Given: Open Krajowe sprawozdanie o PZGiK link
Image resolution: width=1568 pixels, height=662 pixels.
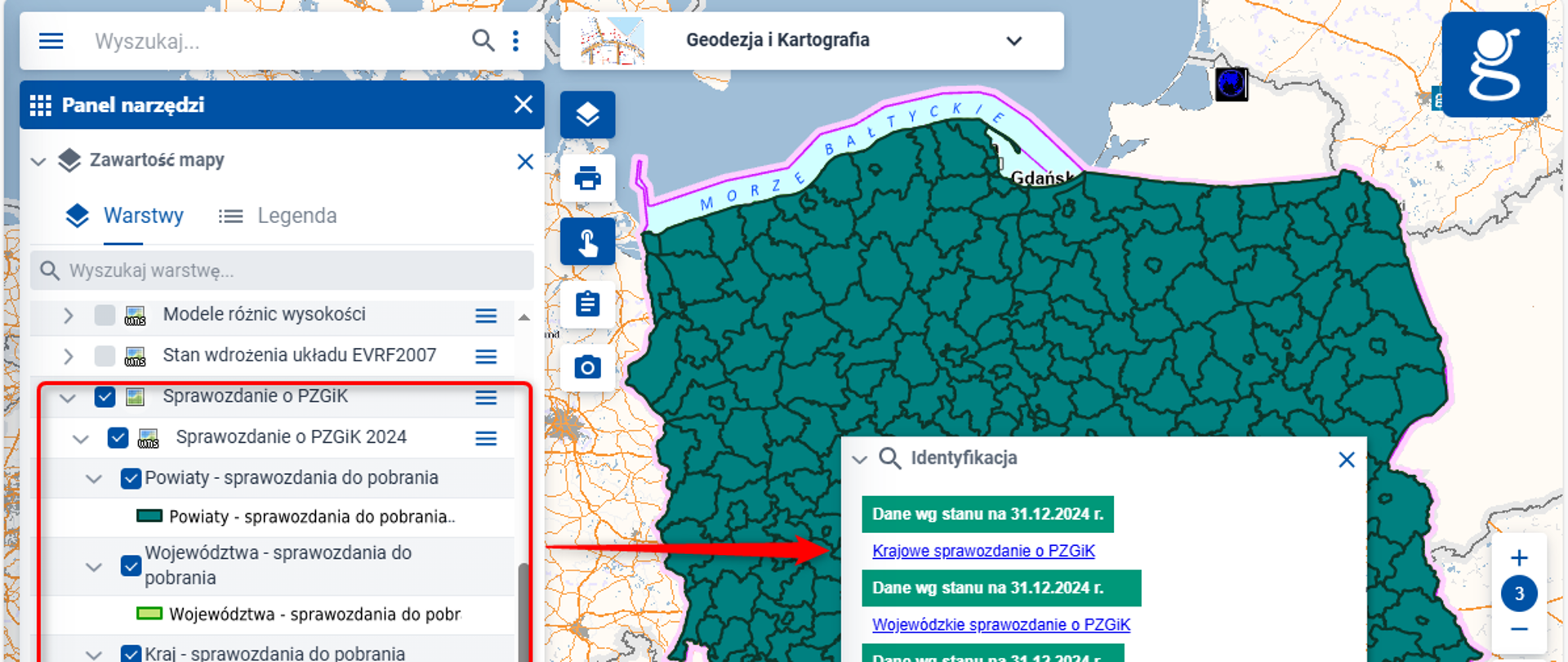Looking at the screenshot, I should tap(983, 551).
